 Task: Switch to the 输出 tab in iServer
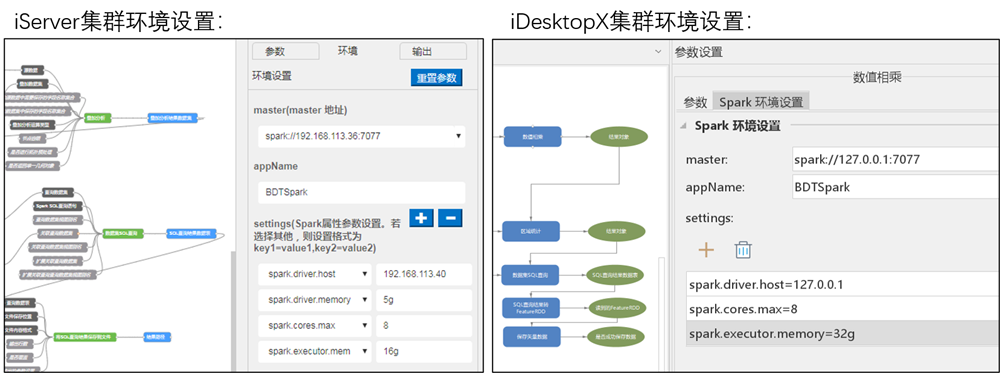click(434, 52)
